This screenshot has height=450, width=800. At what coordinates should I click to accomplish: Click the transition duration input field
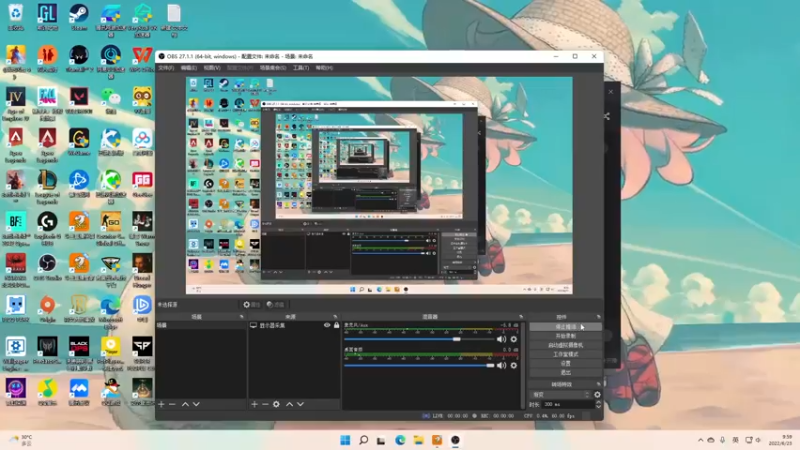[x=567, y=404]
